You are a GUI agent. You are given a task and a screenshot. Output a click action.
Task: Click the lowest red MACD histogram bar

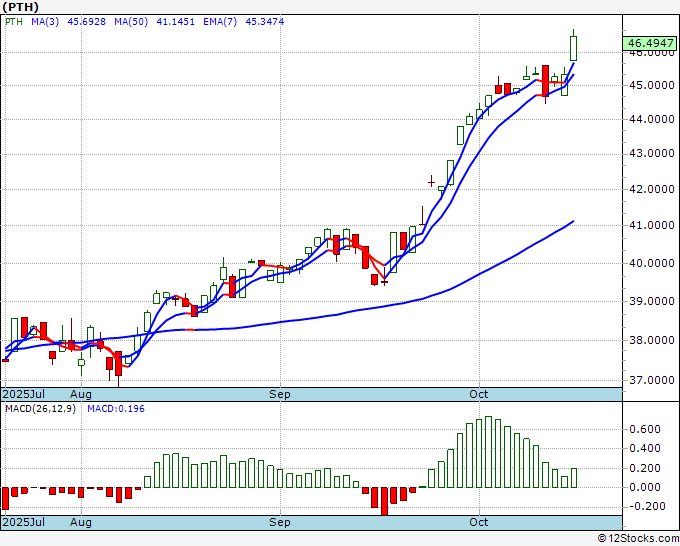(x=384, y=501)
